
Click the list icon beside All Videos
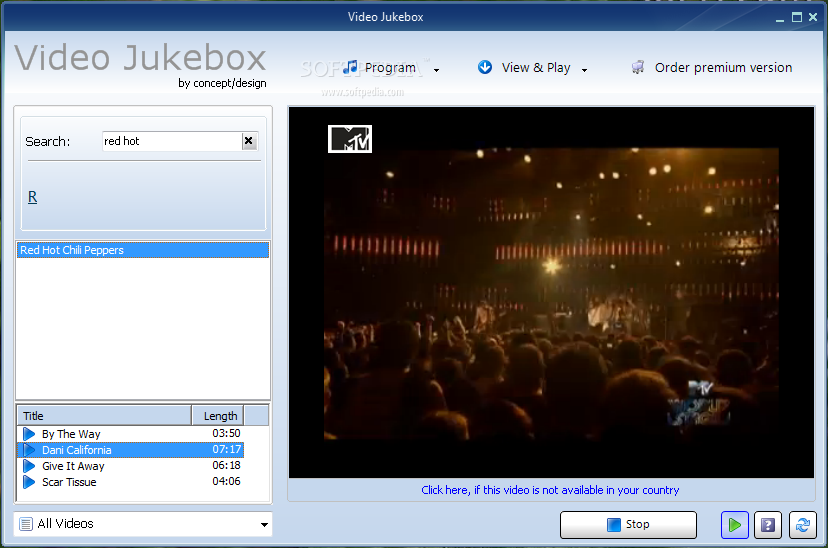click(x=25, y=524)
